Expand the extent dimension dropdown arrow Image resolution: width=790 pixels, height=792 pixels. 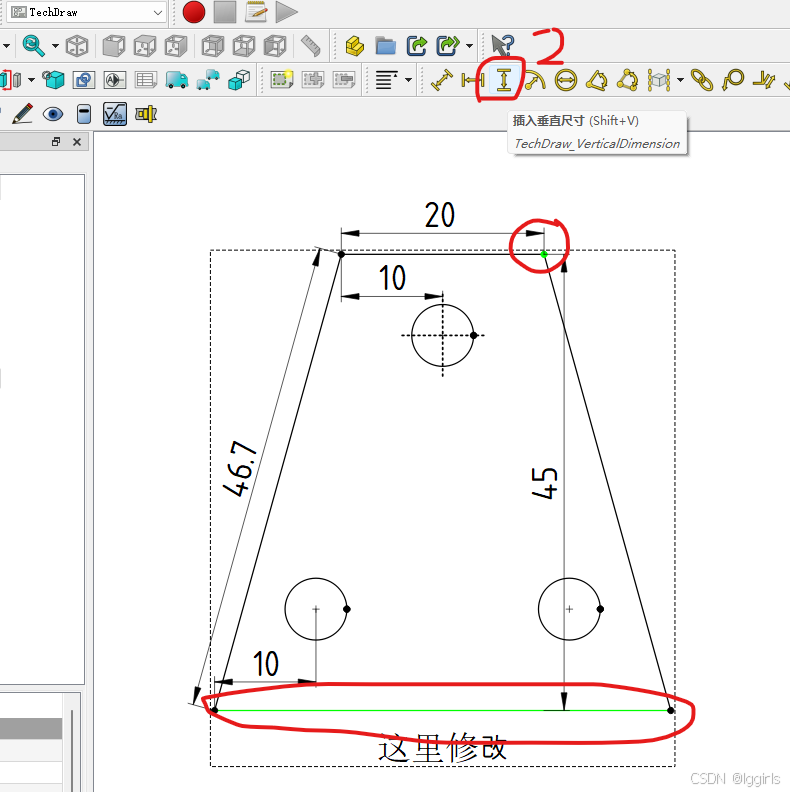pos(680,80)
